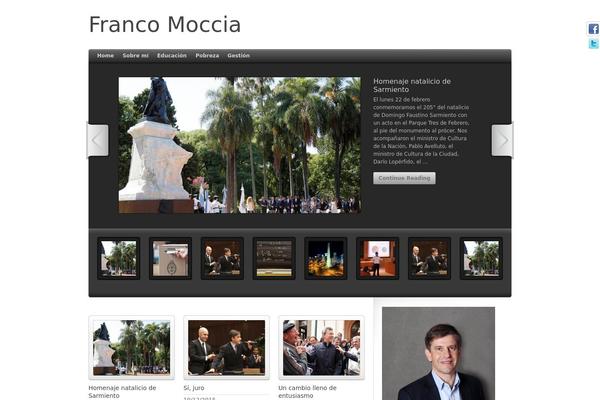Open the Home menu item
This screenshot has height=400, width=600.
pos(105,56)
